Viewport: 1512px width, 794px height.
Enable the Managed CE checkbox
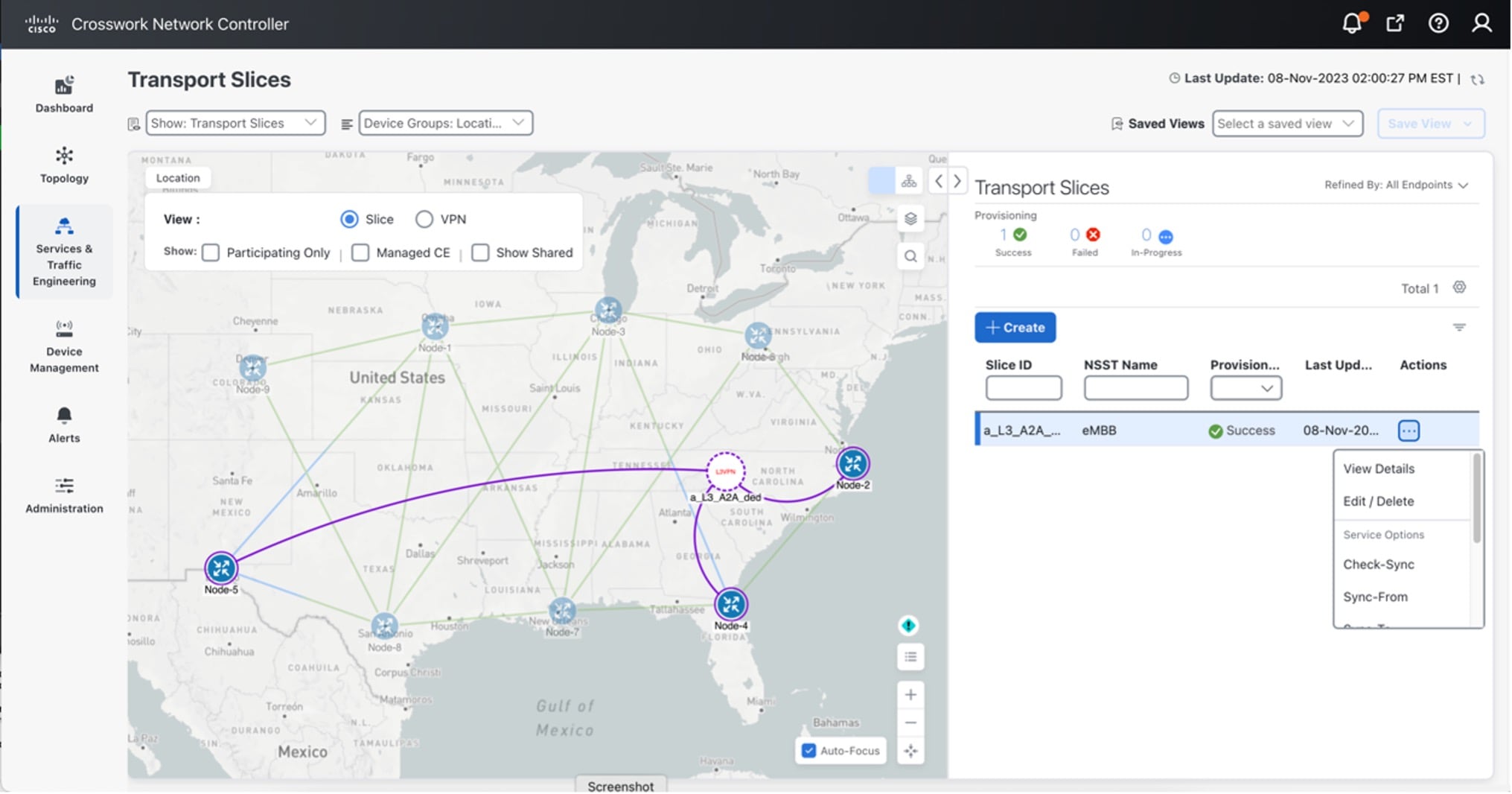[360, 253]
